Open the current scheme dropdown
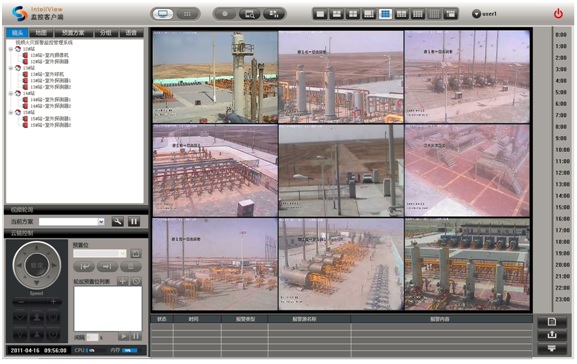Viewport: 577px width, 364px height. point(101,222)
